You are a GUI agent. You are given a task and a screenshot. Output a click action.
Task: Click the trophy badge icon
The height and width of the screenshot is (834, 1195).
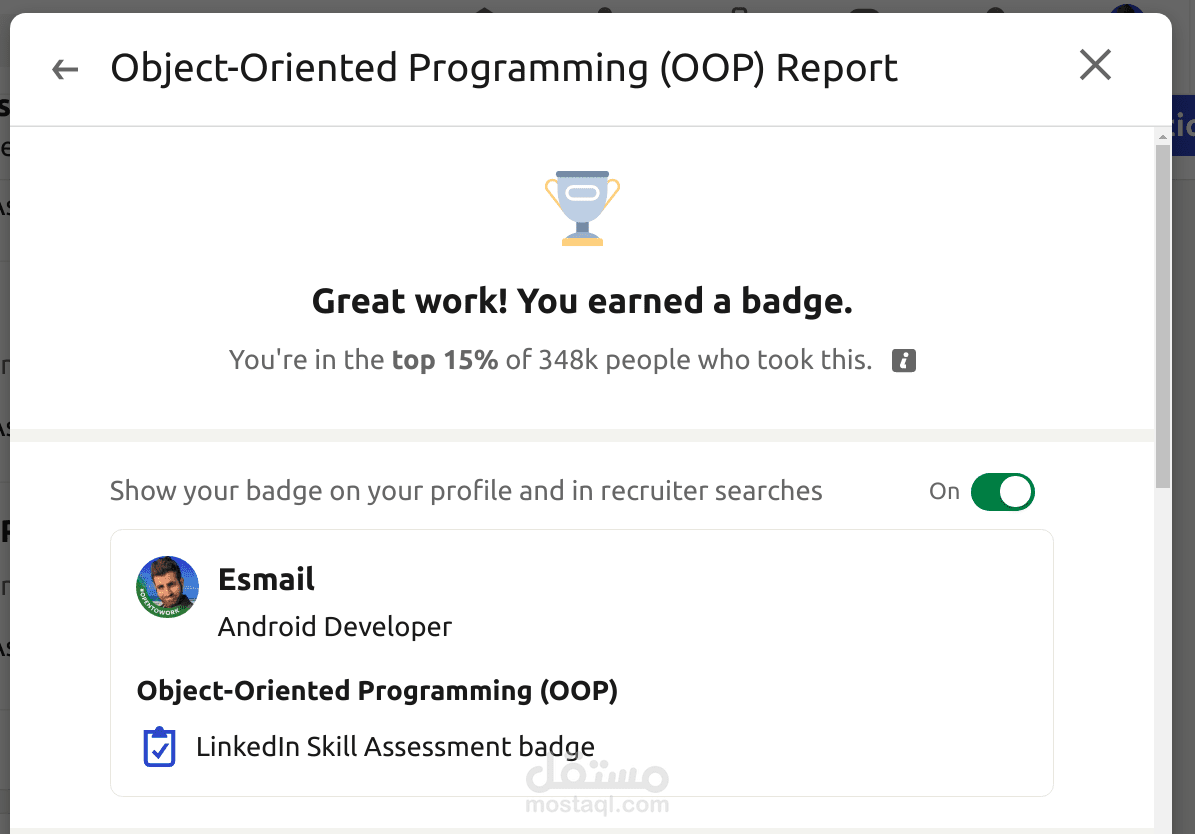pyautogui.click(x=582, y=208)
